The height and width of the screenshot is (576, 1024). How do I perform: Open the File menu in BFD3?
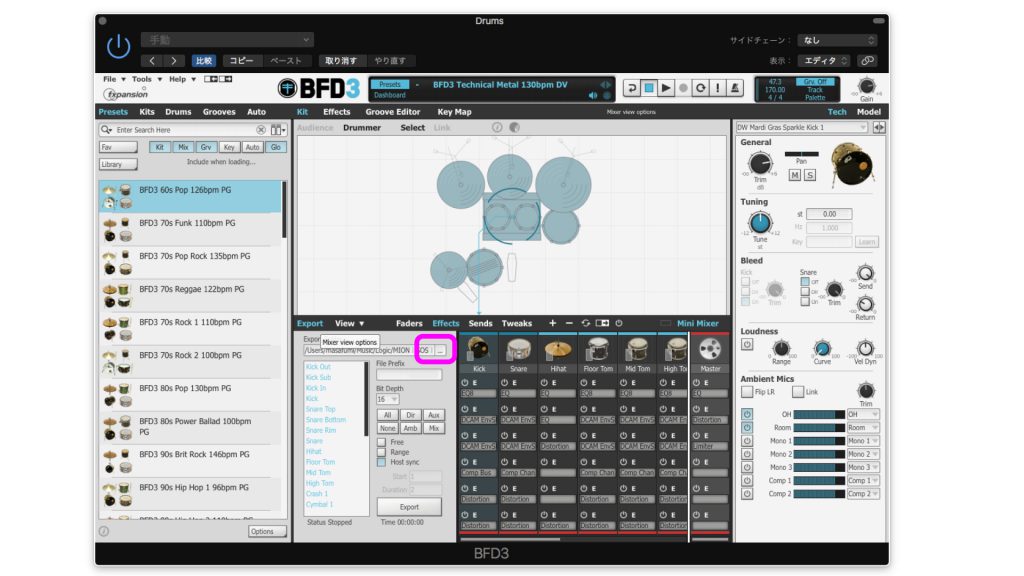[114, 79]
